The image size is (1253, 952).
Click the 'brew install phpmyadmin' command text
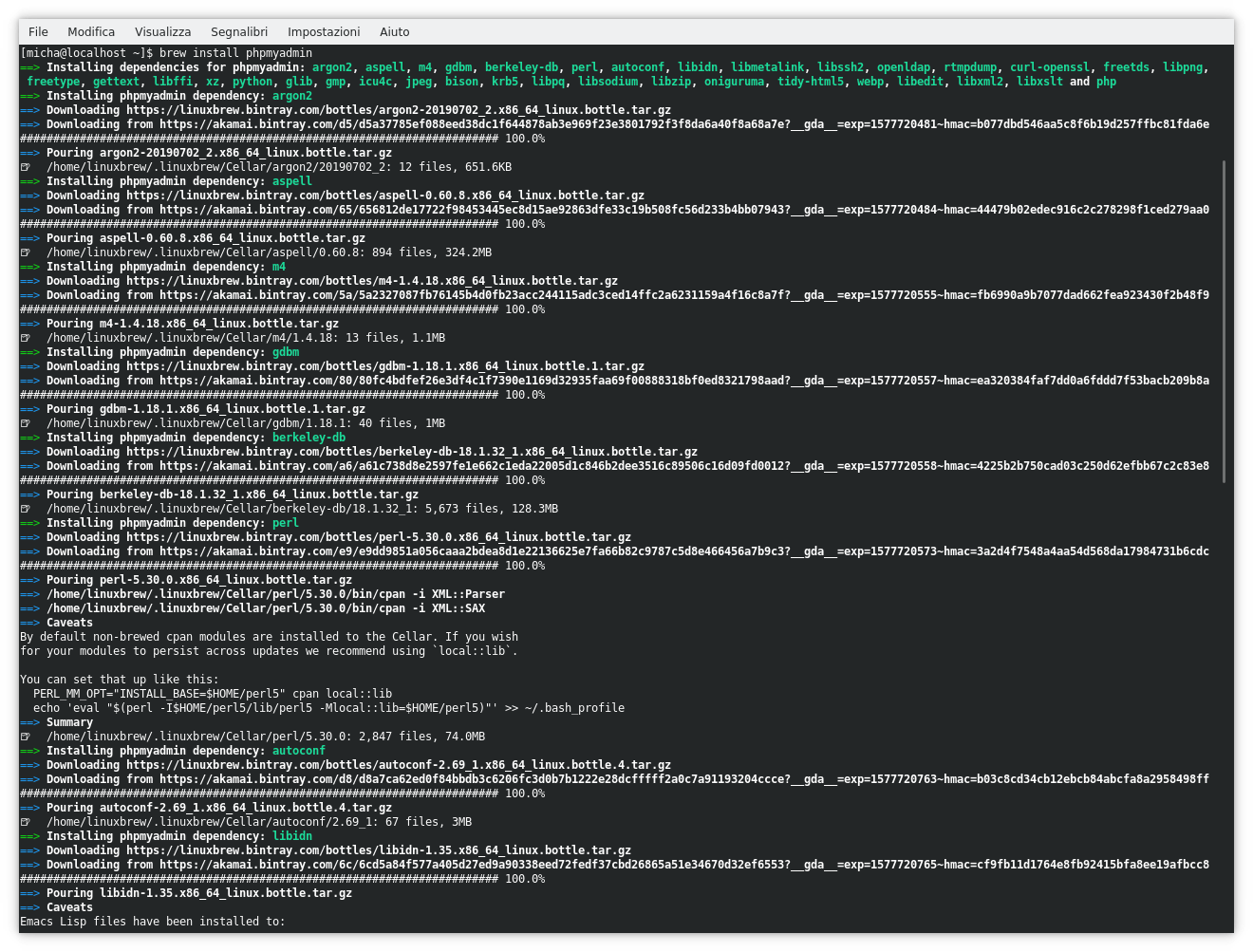coord(236,53)
